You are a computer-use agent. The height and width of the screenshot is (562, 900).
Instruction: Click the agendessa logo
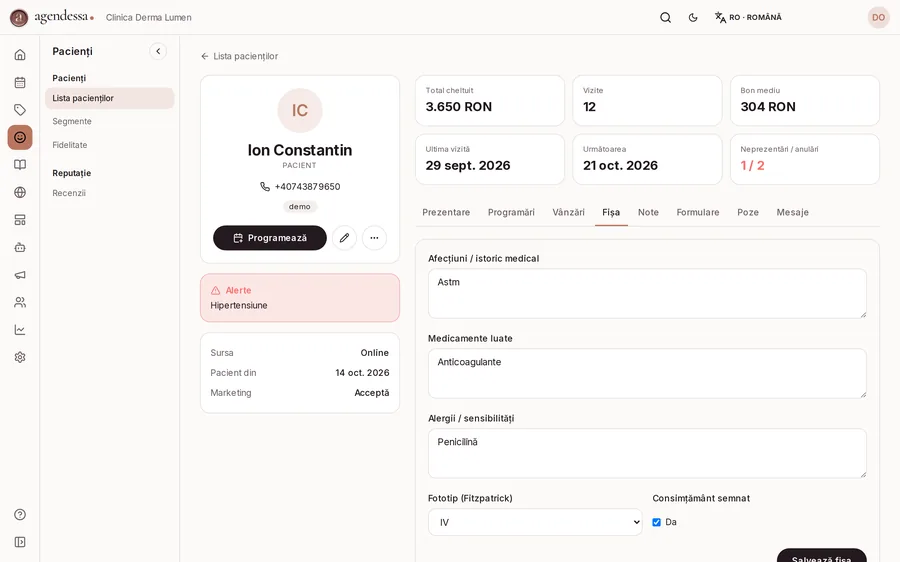pos(52,17)
